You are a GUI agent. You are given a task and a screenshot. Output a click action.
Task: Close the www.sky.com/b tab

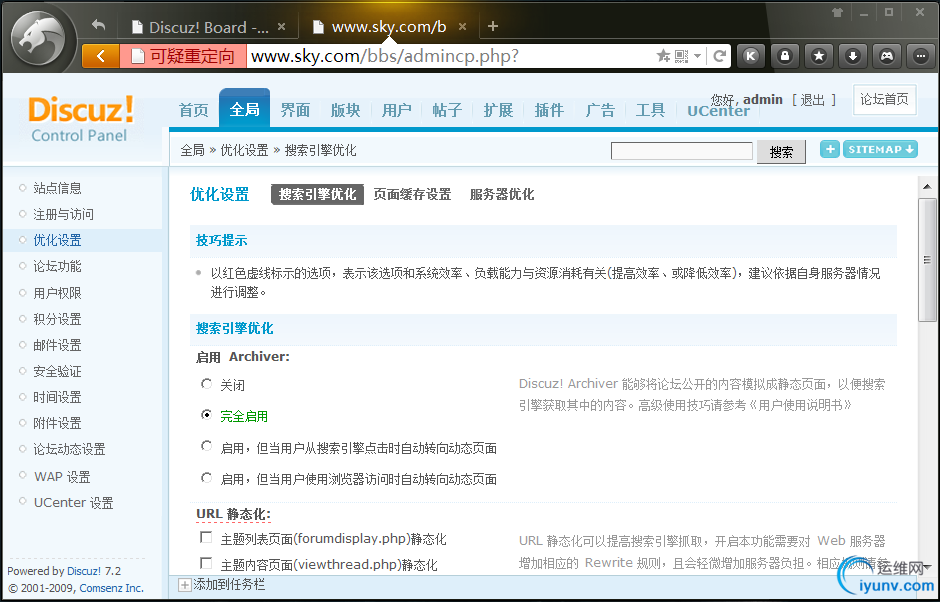tap(462, 27)
